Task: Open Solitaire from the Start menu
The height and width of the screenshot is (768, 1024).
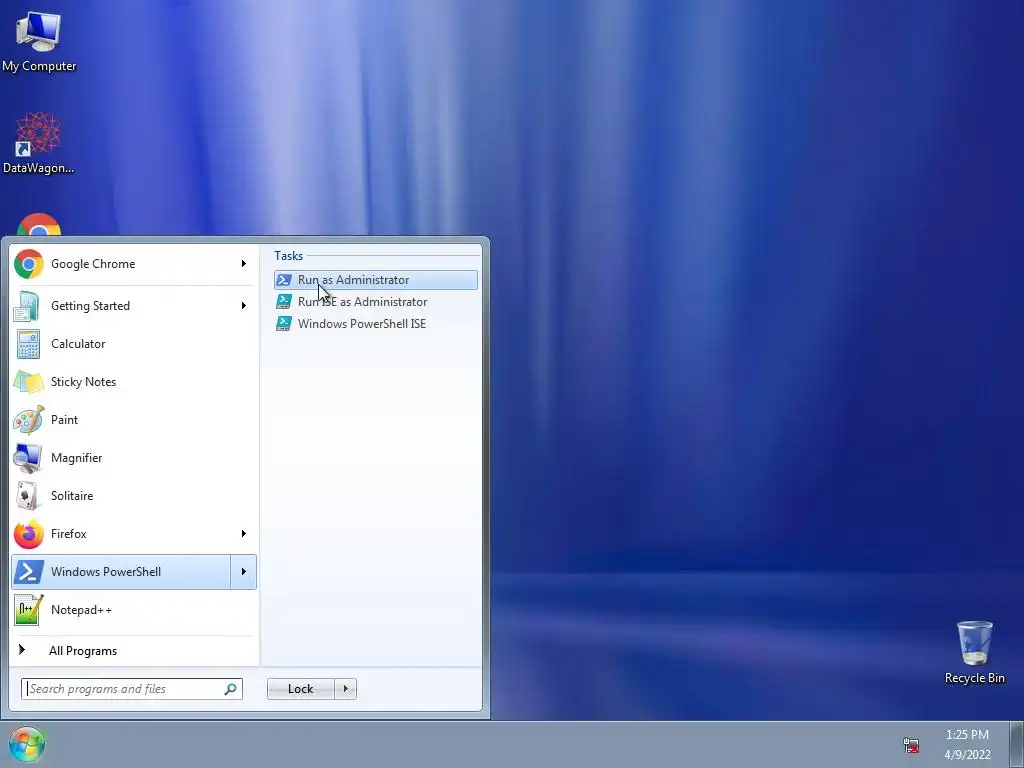Action: tap(134, 496)
